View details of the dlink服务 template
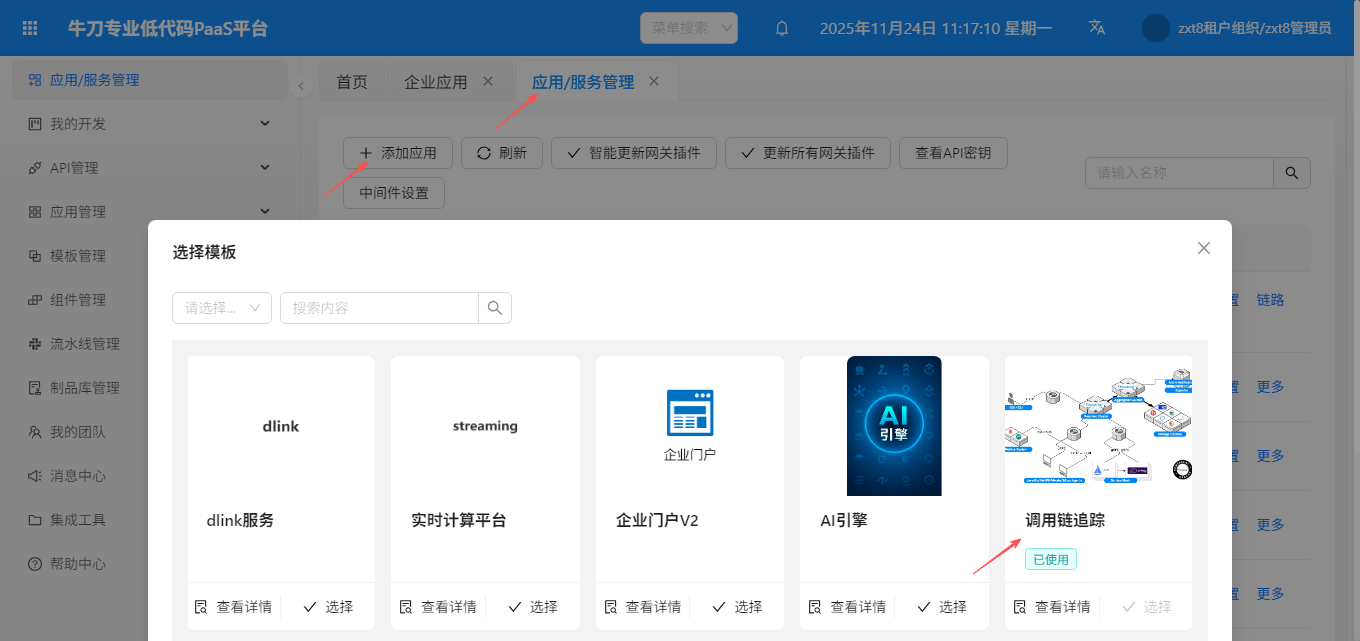 point(233,607)
